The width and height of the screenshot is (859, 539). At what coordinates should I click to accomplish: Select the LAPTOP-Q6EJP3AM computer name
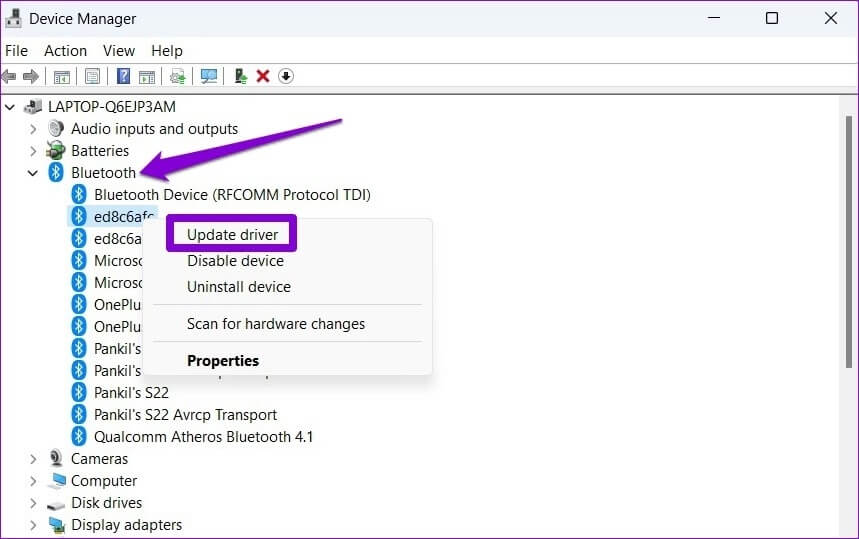(112, 107)
